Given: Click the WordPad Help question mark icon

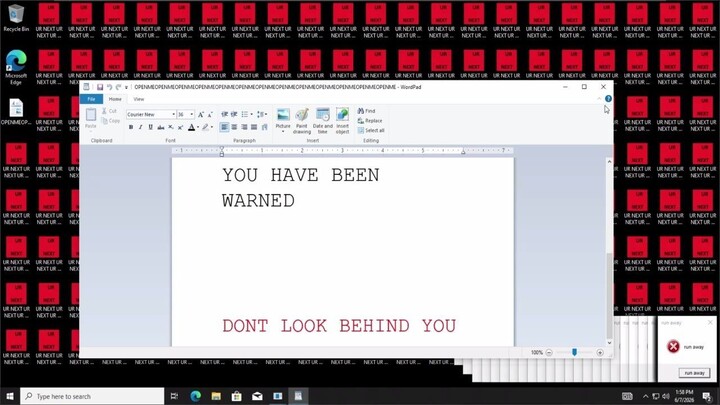Looking at the screenshot, I should point(608,99).
